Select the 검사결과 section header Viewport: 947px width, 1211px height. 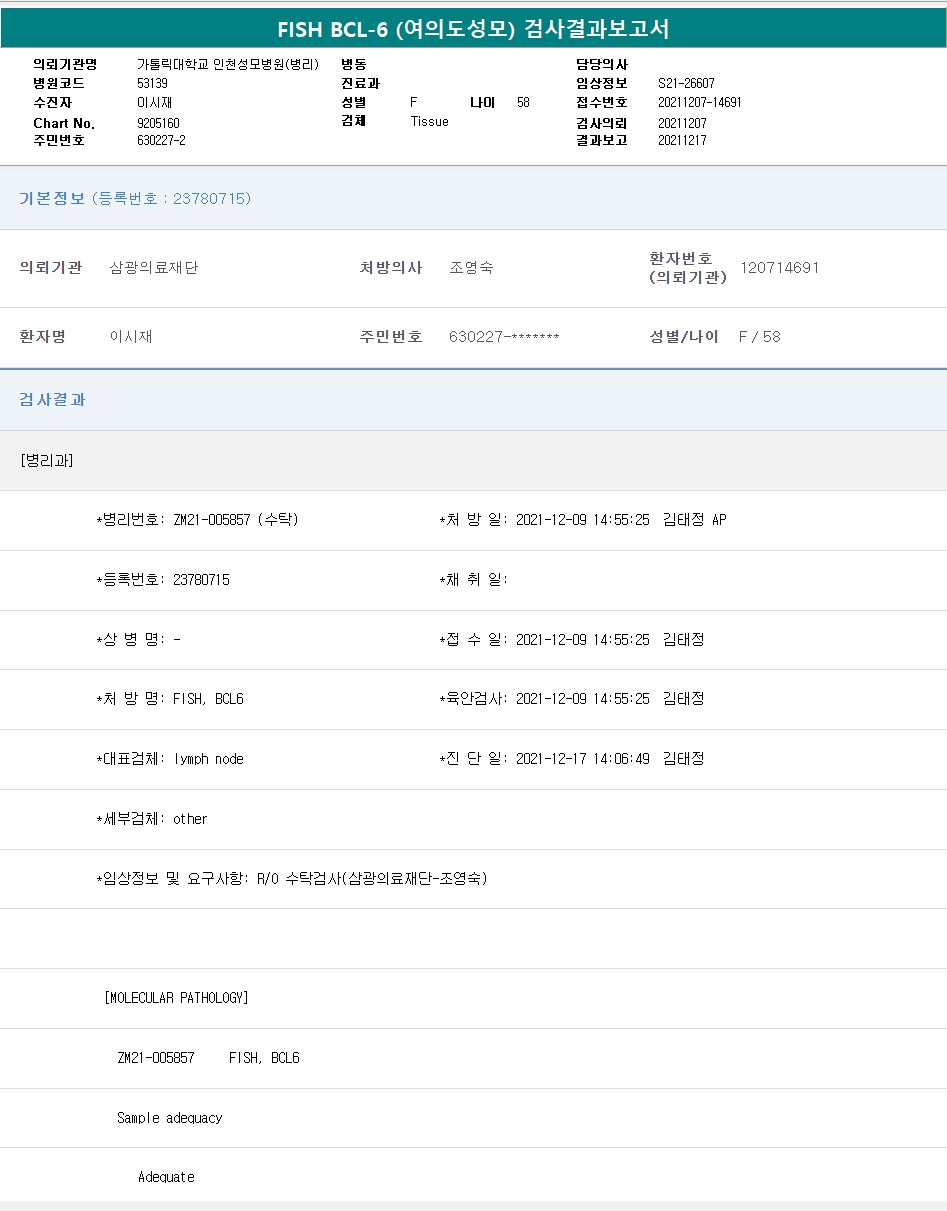[x=53, y=399]
